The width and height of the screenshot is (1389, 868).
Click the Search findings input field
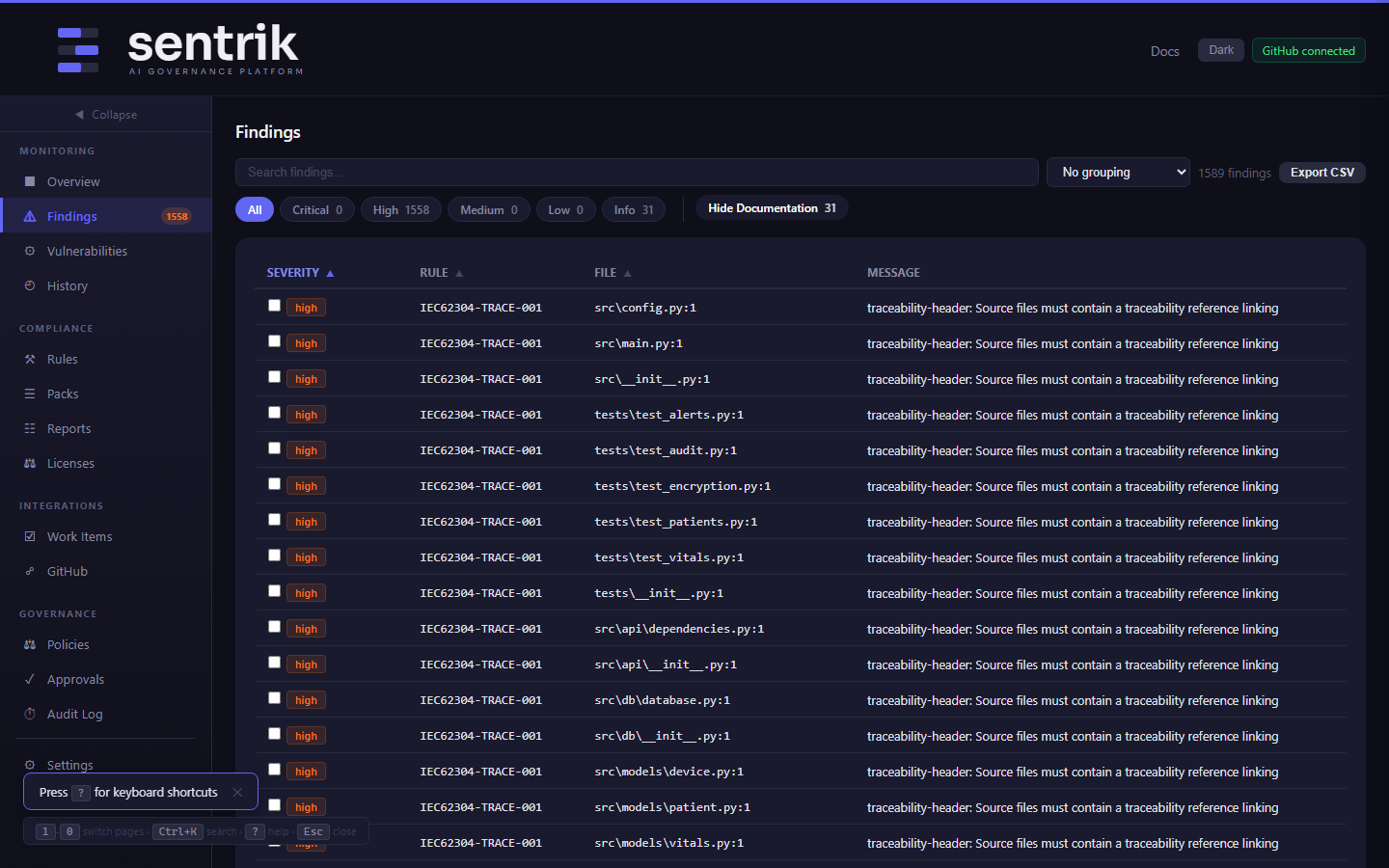coord(637,173)
